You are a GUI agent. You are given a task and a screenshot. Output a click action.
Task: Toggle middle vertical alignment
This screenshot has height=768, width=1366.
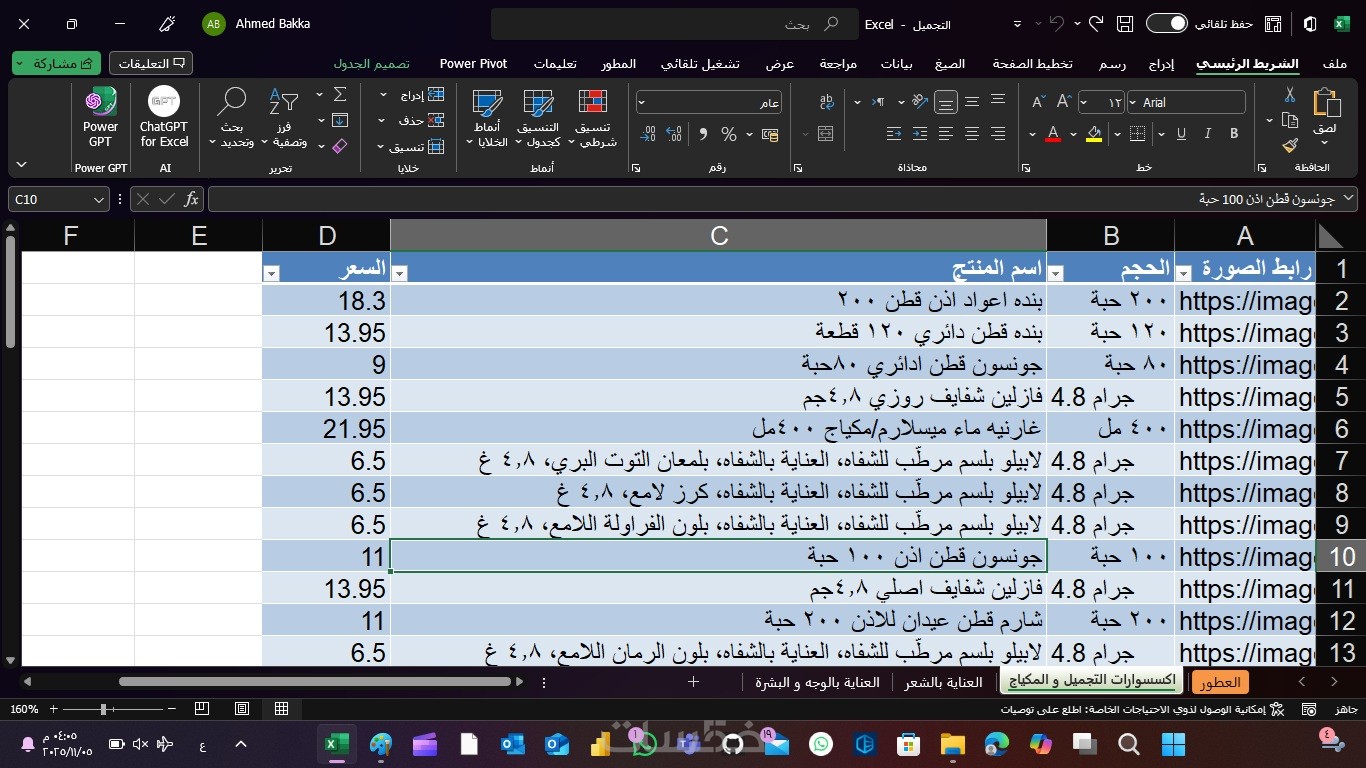(x=971, y=102)
